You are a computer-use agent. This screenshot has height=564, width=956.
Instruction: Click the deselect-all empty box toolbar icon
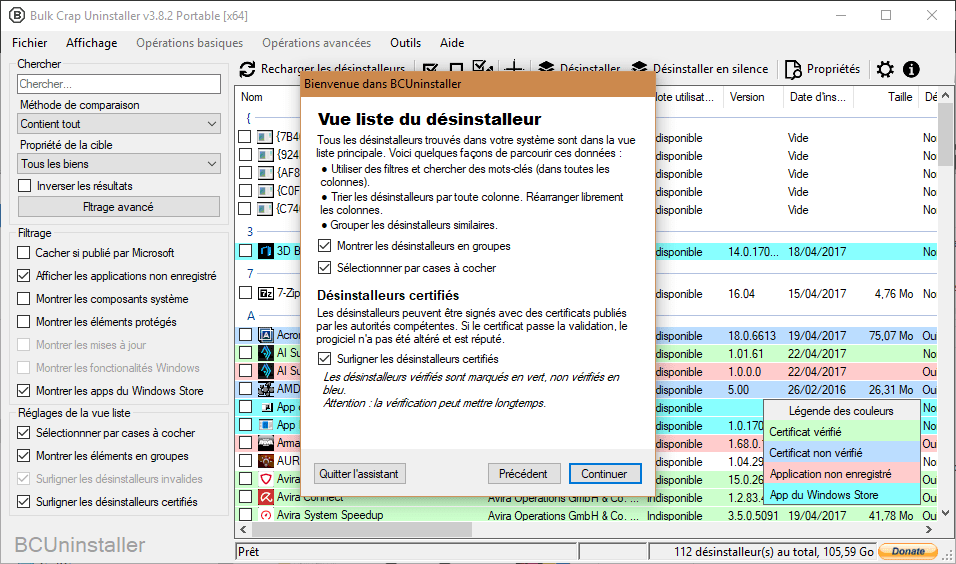click(x=456, y=69)
